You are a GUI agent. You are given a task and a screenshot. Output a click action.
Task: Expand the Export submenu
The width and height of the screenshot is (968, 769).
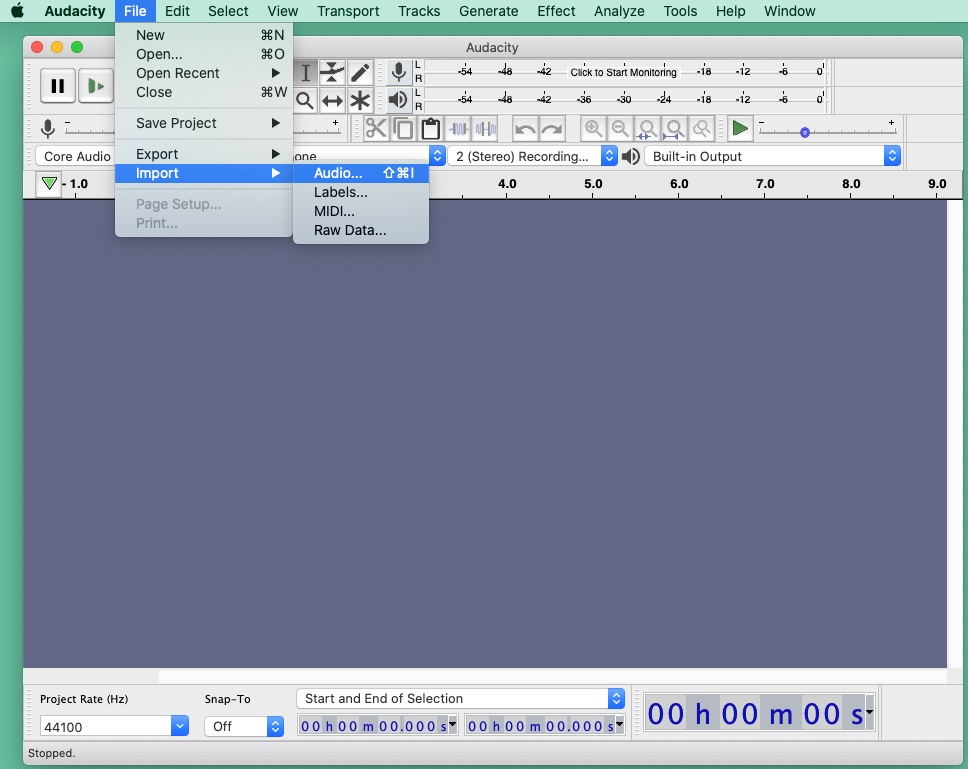[204, 154]
